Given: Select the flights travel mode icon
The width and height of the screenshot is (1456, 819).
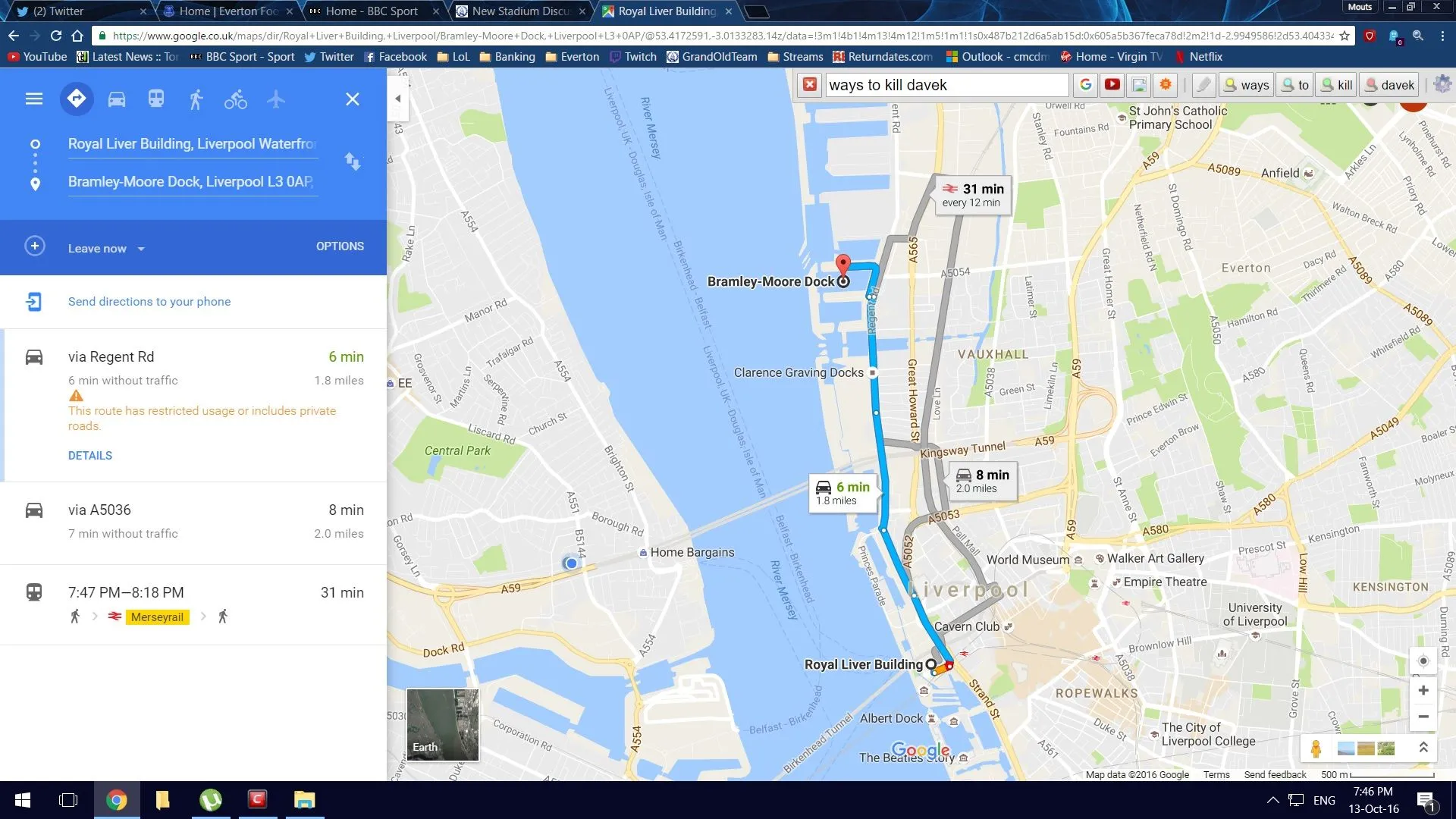Looking at the screenshot, I should click(x=275, y=99).
